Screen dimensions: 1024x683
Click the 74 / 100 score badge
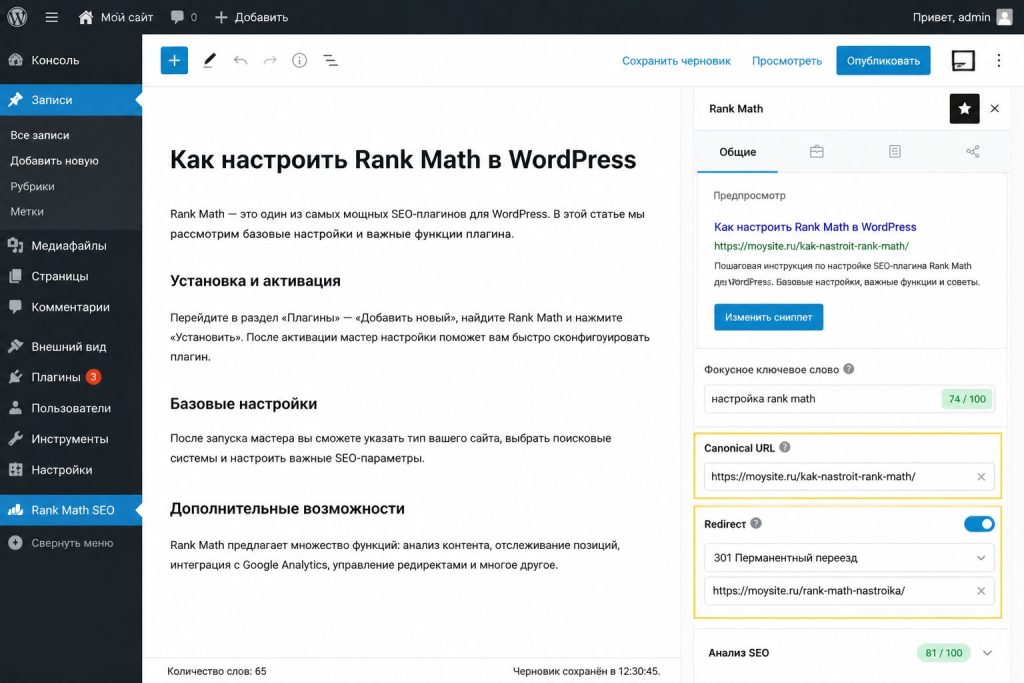[x=967, y=399]
